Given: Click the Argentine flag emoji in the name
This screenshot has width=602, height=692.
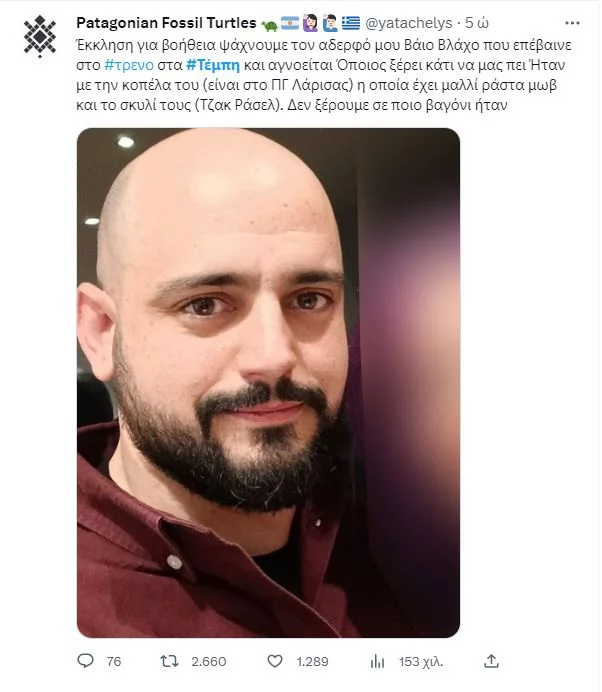Looking at the screenshot, I should click(290, 23).
